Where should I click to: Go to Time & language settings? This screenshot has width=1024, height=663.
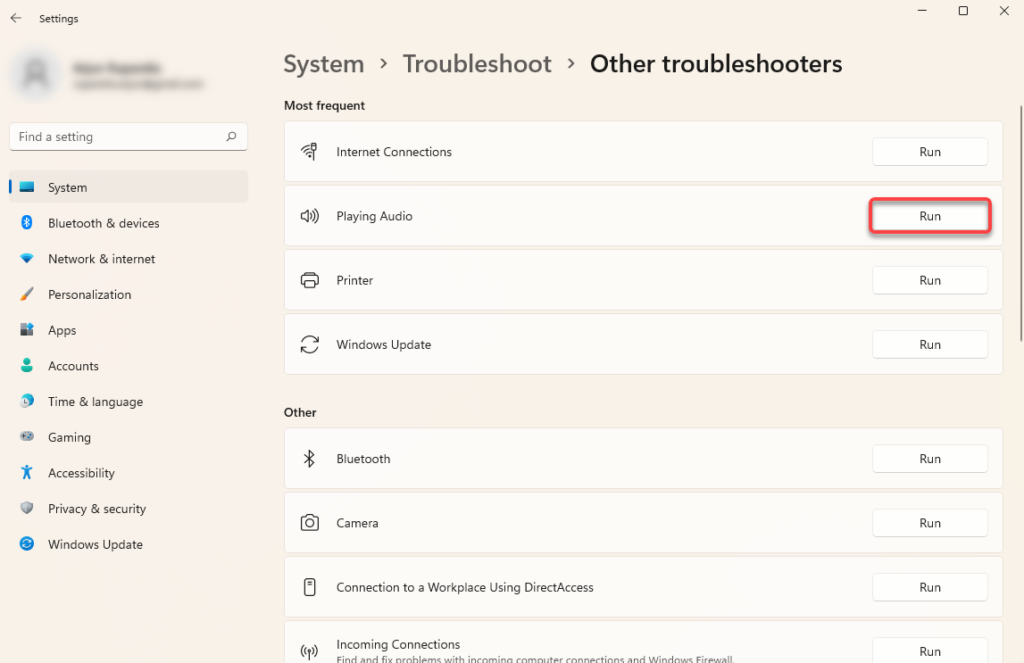95,402
